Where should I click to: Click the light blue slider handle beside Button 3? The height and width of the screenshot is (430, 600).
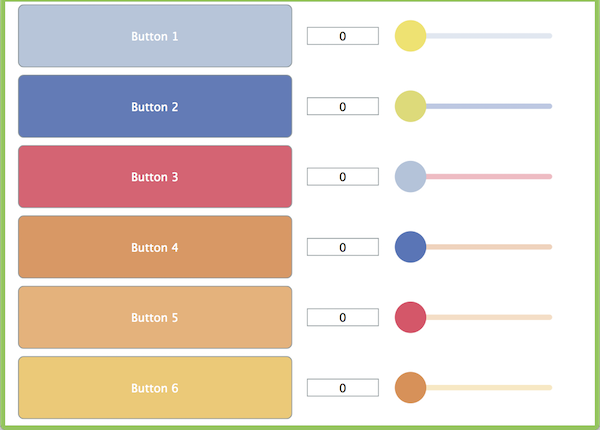coord(411,177)
